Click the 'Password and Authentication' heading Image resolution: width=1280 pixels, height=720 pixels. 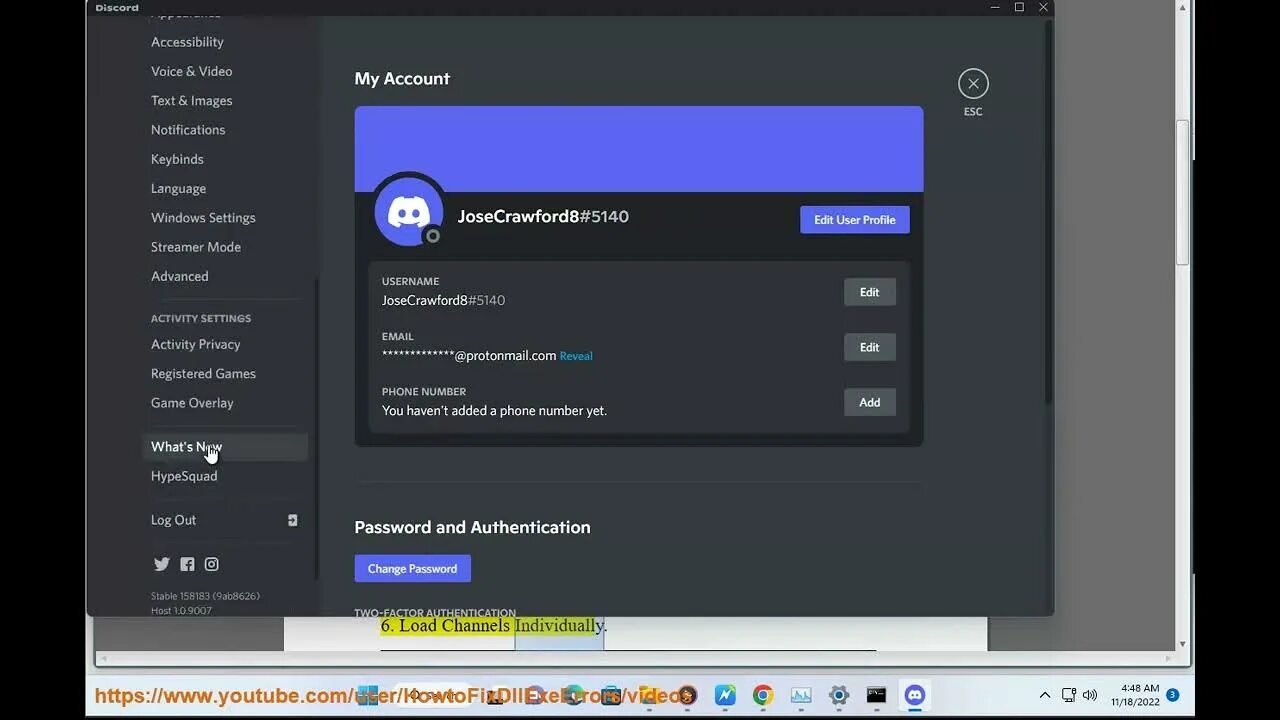(472, 527)
